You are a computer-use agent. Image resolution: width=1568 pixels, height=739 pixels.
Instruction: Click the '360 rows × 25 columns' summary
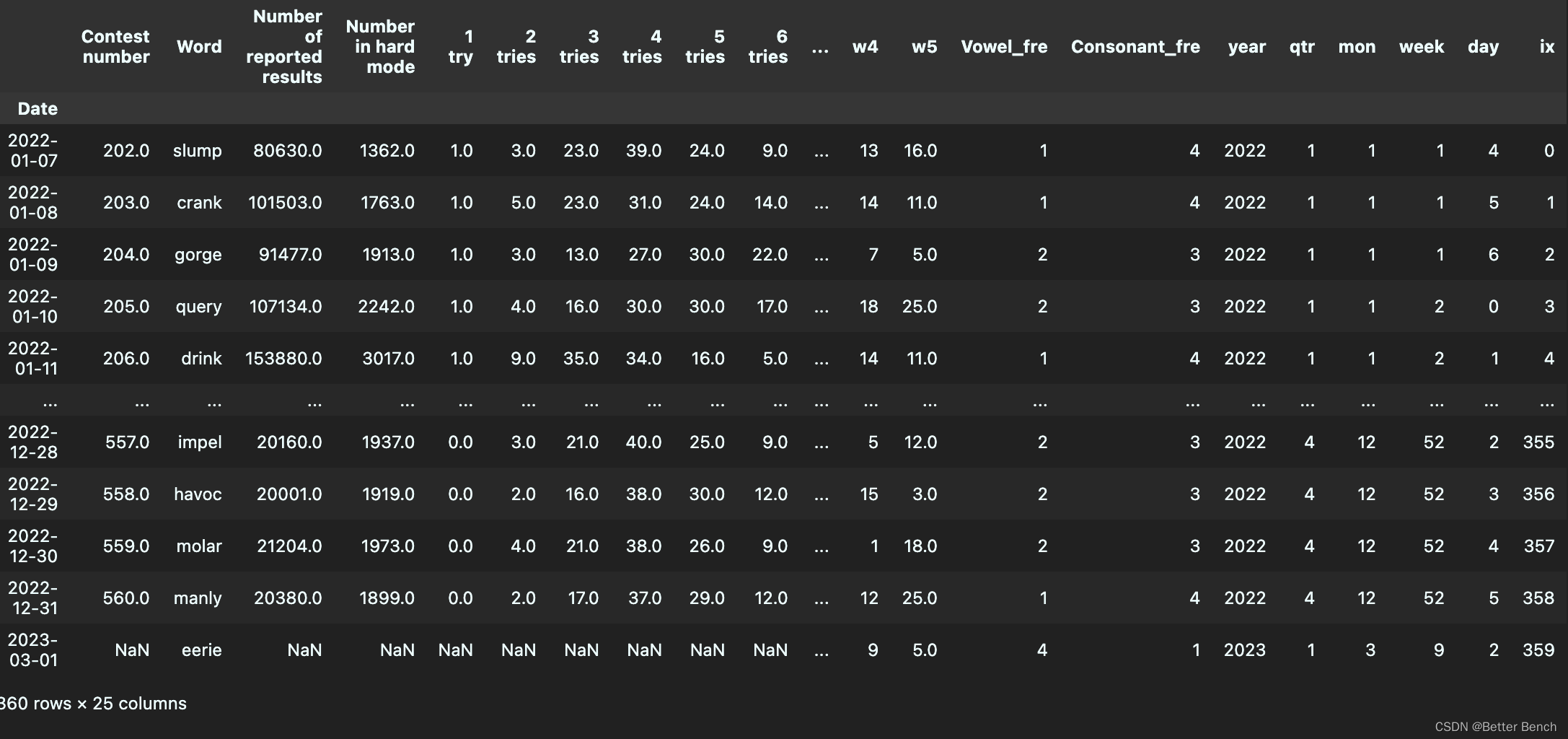[94, 704]
